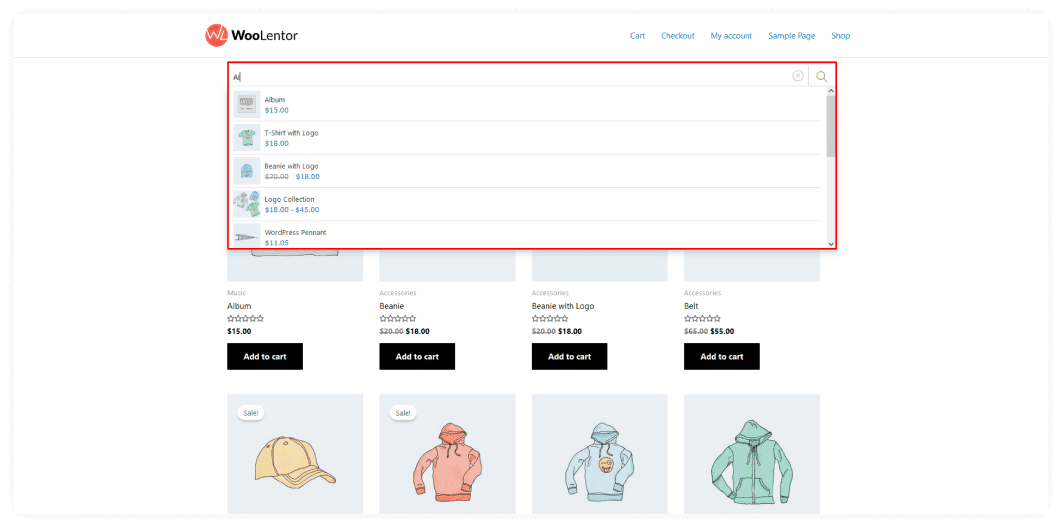This screenshot has width=1062, height=528.
Task: Click the scroll up arrow in results list
Action: pyautogui.click(x=831, y=91)
